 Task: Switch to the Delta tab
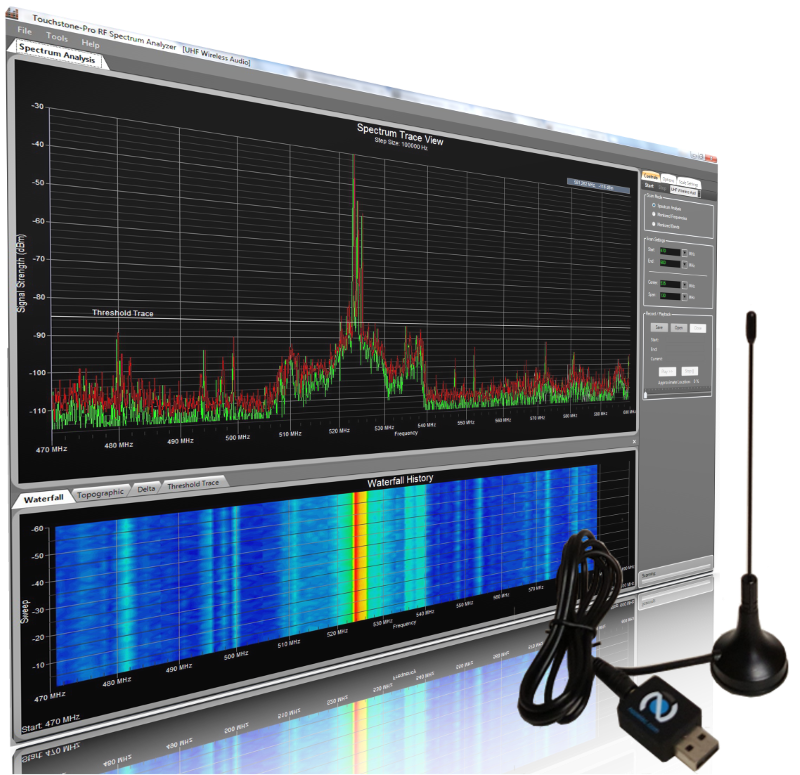click(x=146, y=487)
